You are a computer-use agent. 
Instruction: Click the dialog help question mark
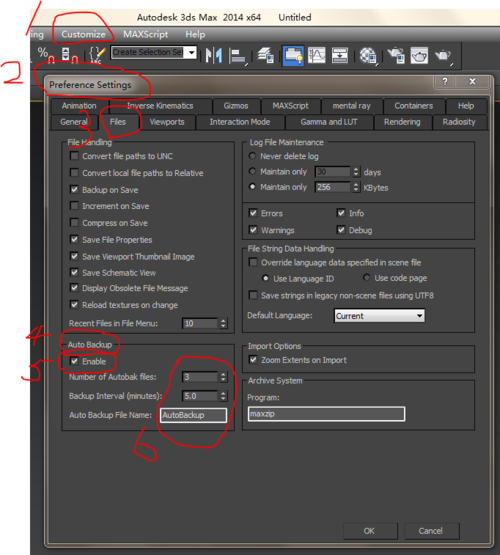(445, 81)
